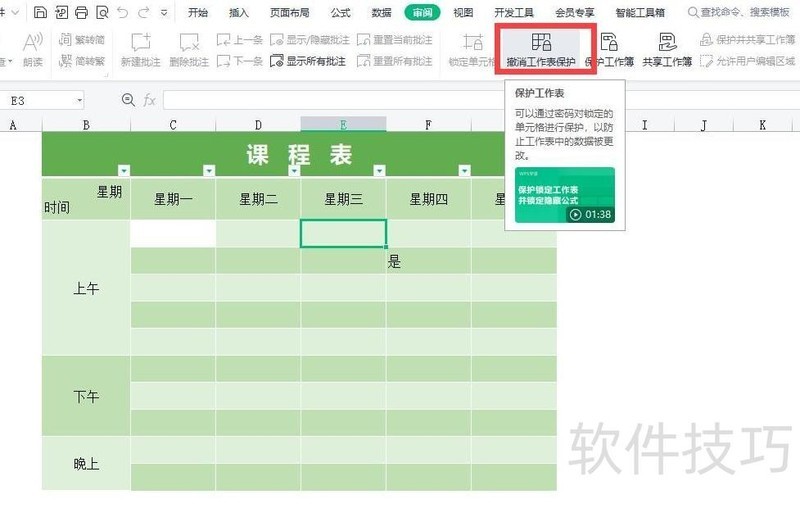Toggle Show All Comments (显示所有批注)

click(309, 61)
